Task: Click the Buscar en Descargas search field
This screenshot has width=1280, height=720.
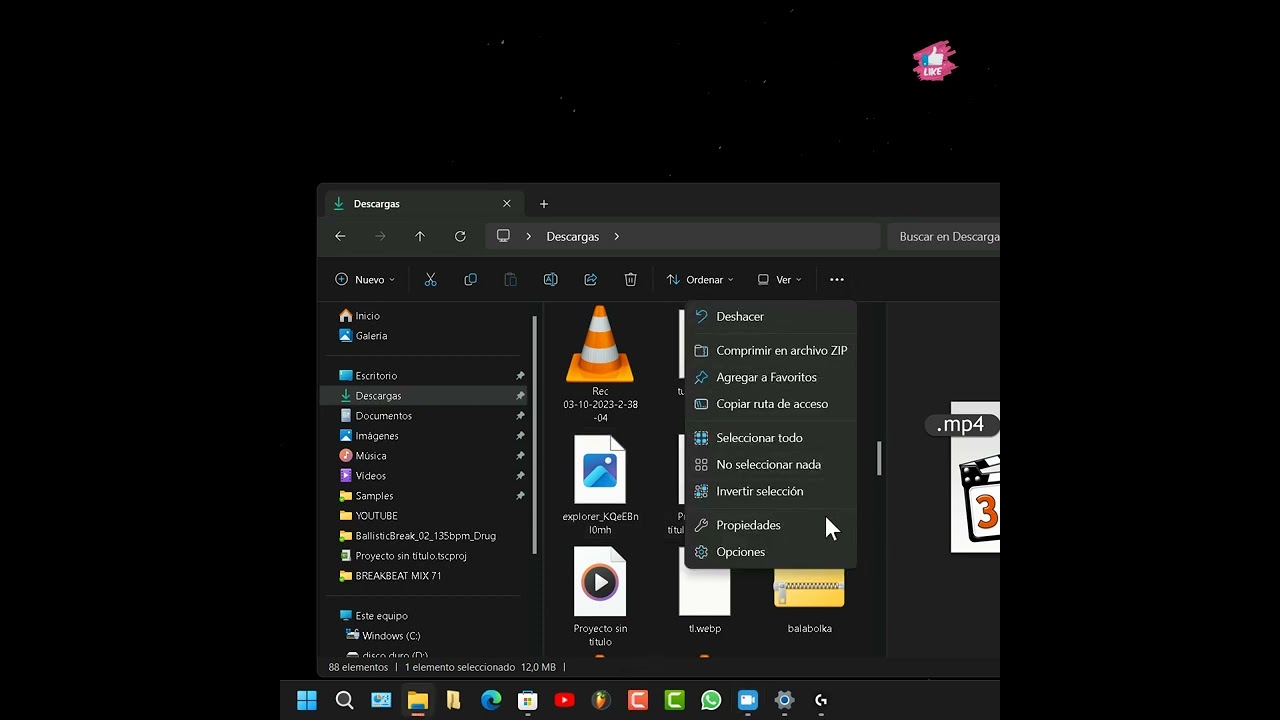Action: pyautogui.click(x=943, y=237)
